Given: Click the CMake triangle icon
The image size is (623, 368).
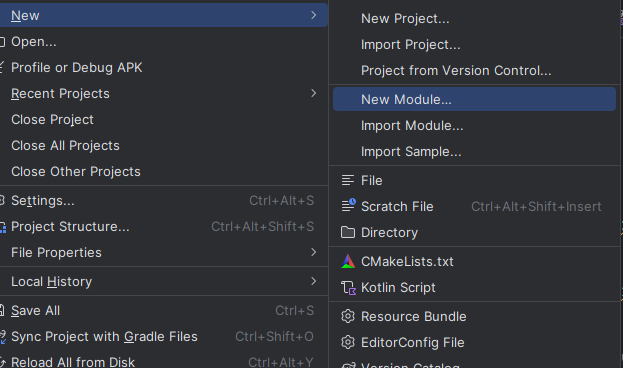Looking at the screenshot, I should (348, 261).
